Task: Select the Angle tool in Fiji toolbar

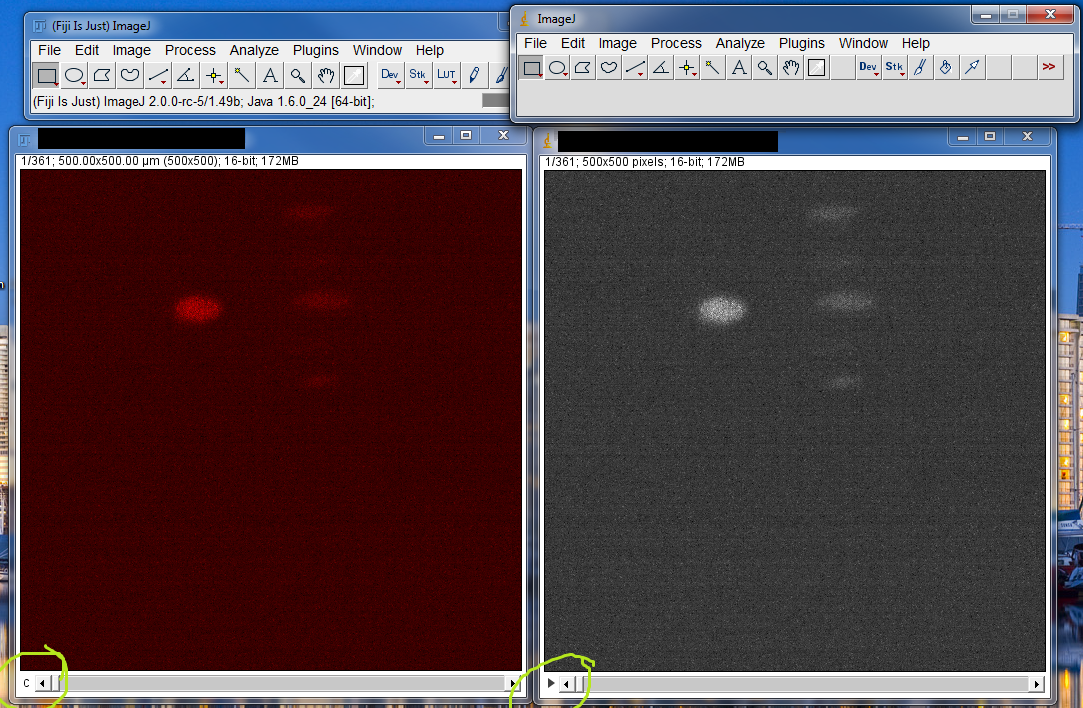Action: coord(186,75)
